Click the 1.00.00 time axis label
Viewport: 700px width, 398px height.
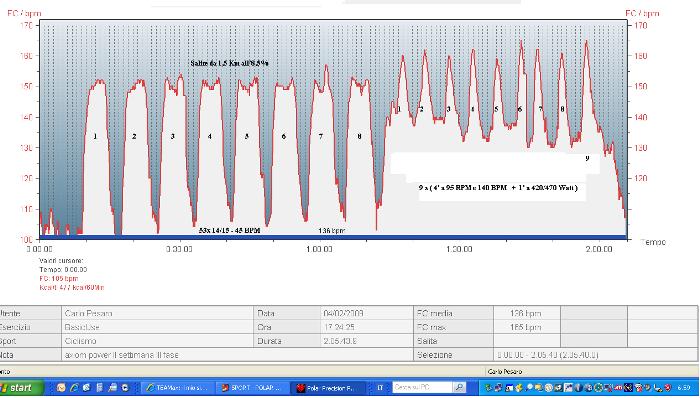pos(320,249)
